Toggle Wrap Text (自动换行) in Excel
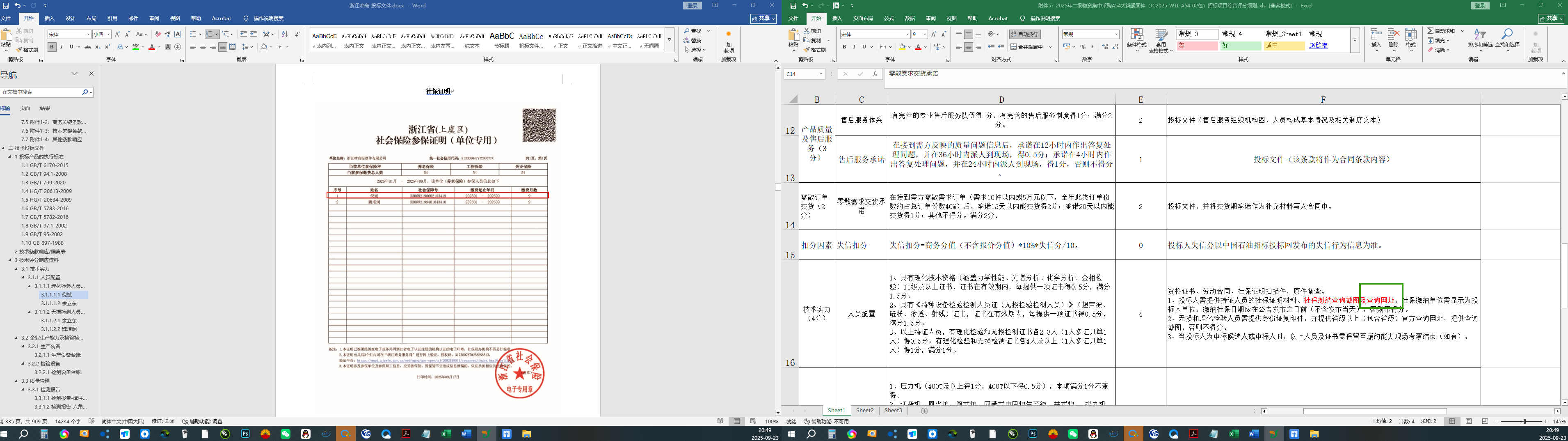 [x=1024, y=34]
